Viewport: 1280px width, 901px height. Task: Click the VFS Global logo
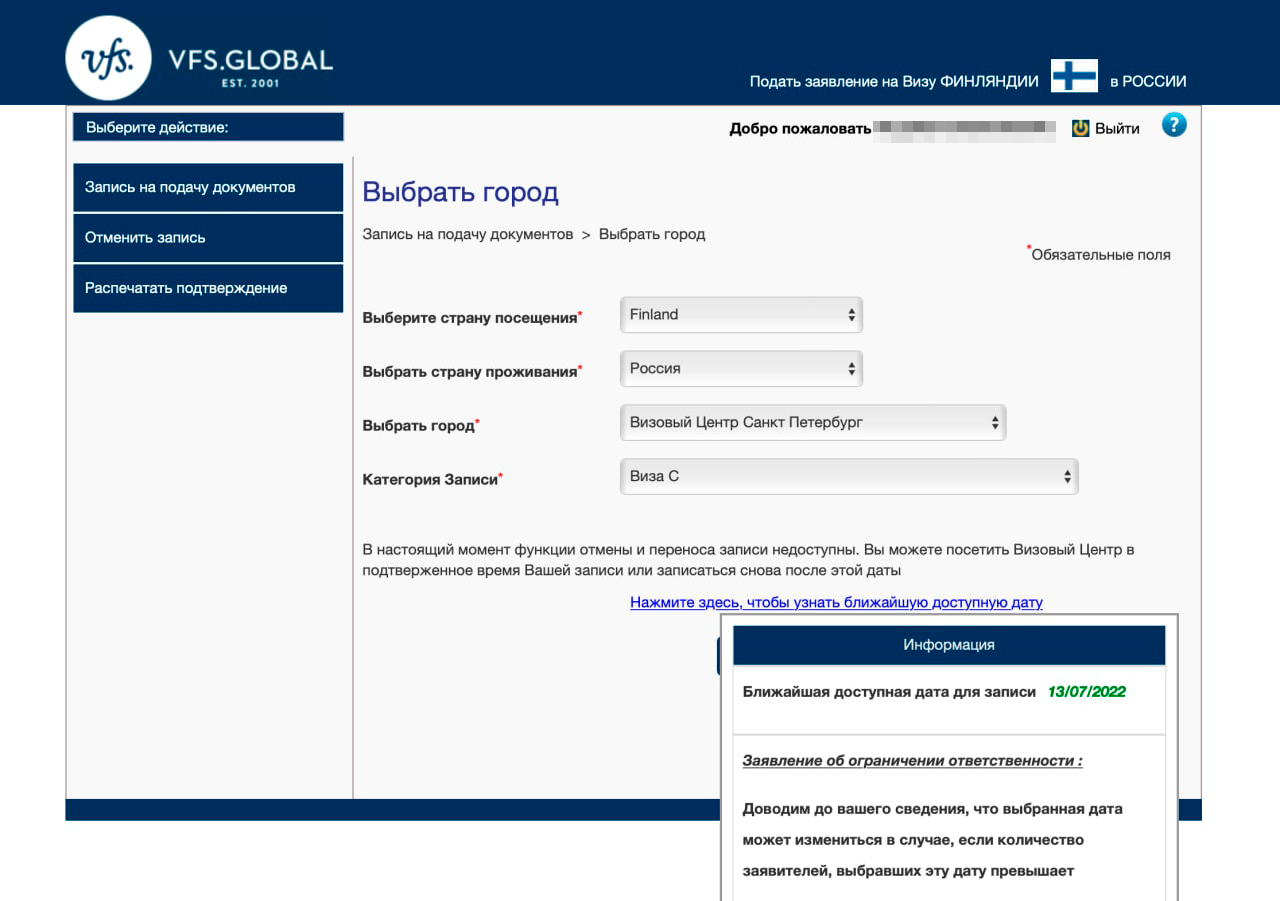(199, 58)
